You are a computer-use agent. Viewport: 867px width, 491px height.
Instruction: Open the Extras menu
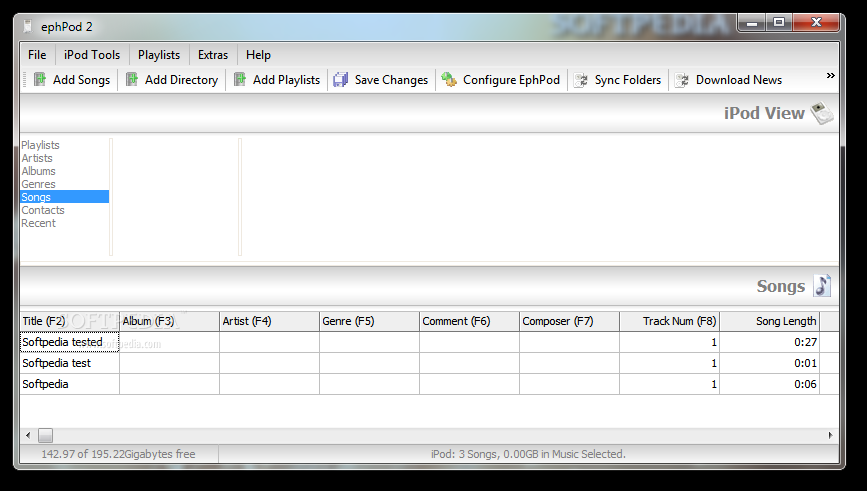[x=212, y=55]
